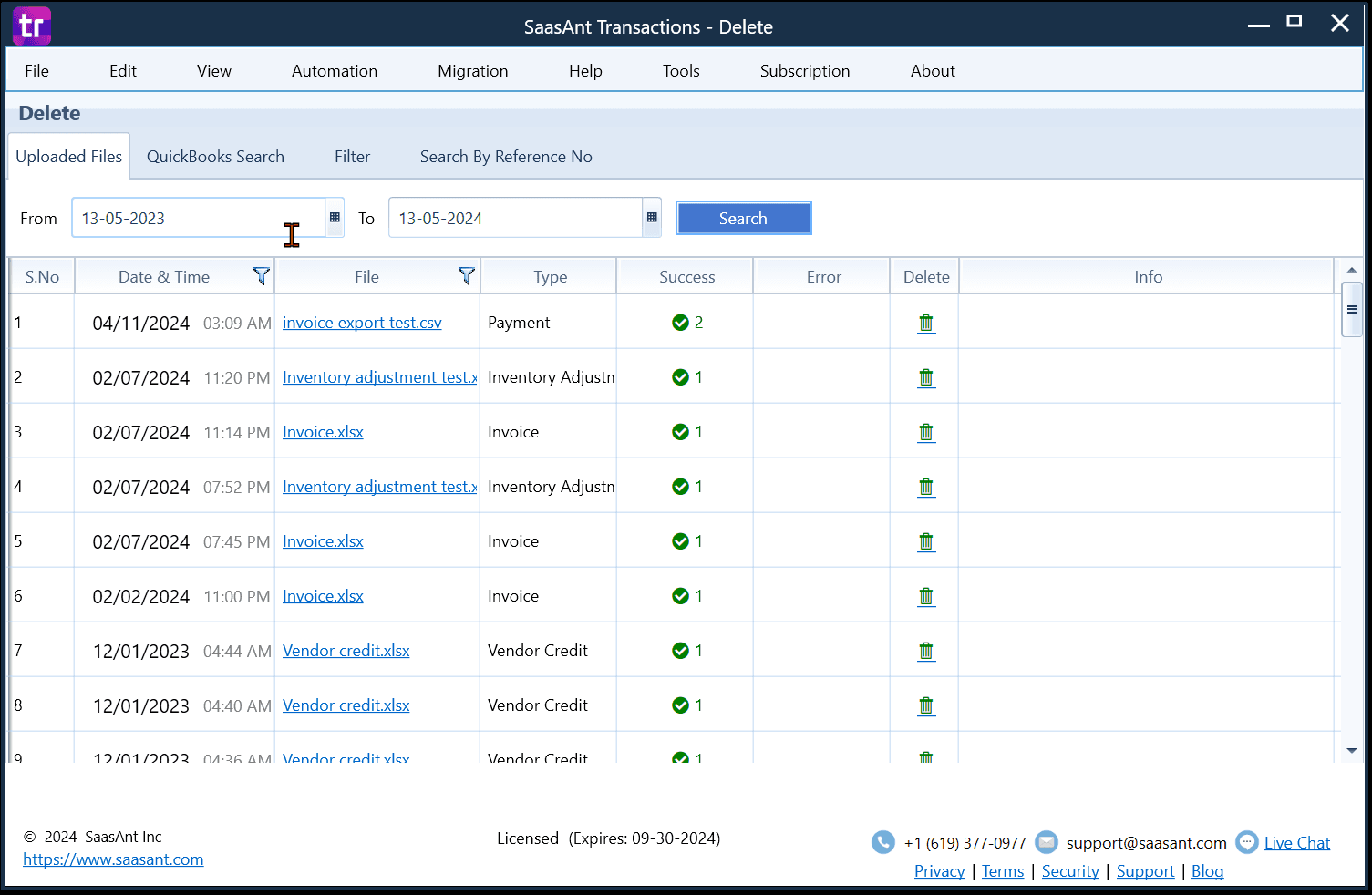This screenshot has width=1372, height=895.
Task: Open Invoice.xlsx link in row 3
Action: point(323,432)
